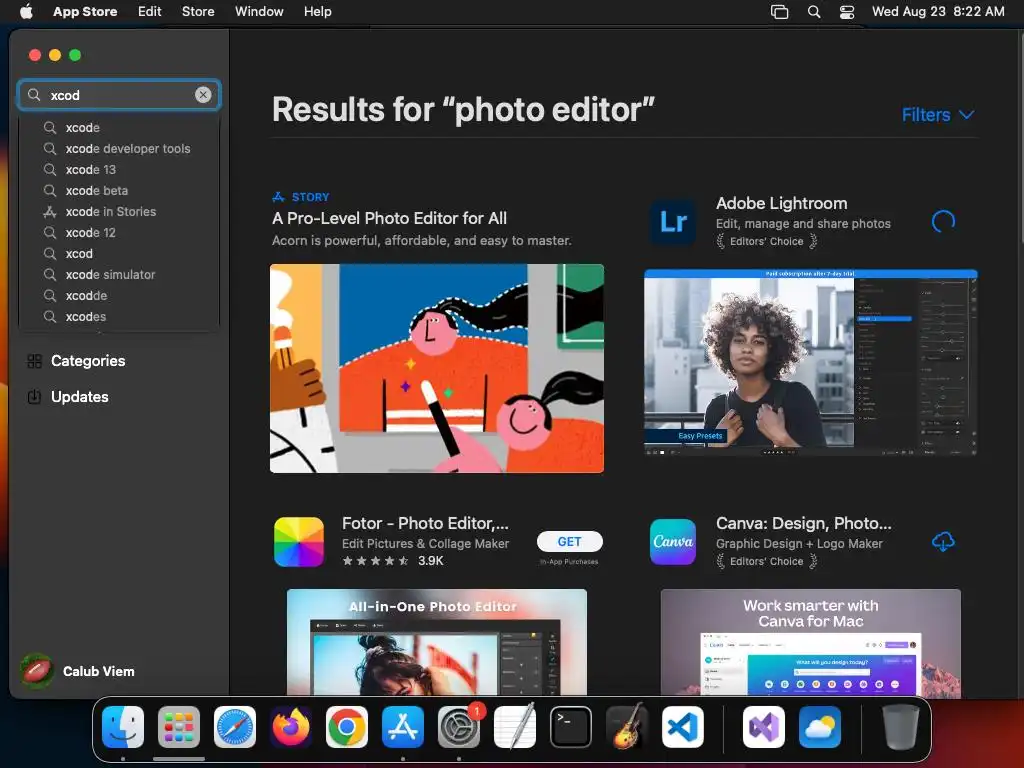Open the Edit menu
The image size is (1024, 768).
[x=150, y=11]
